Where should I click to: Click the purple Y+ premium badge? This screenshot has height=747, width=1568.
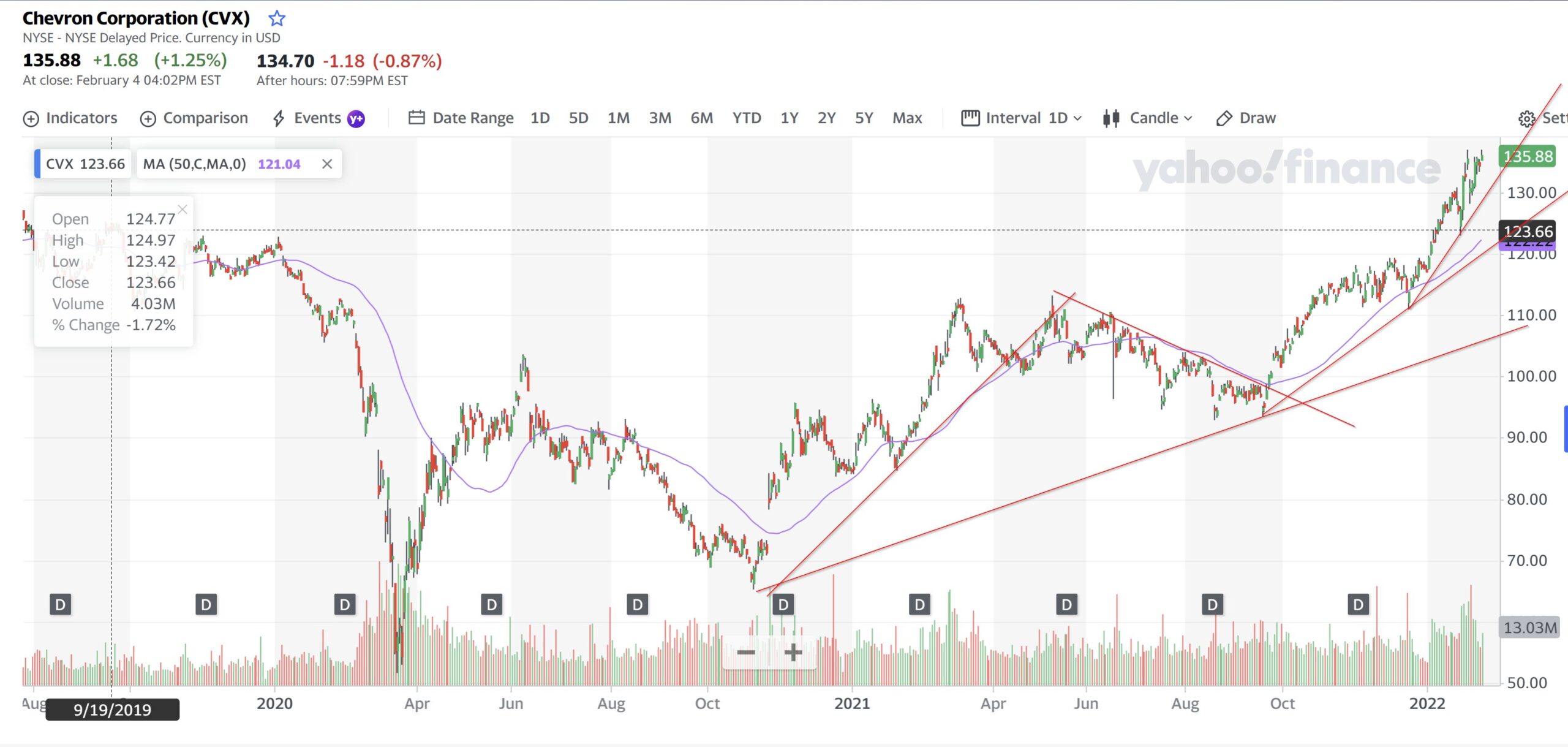click(x=356, y=119)
